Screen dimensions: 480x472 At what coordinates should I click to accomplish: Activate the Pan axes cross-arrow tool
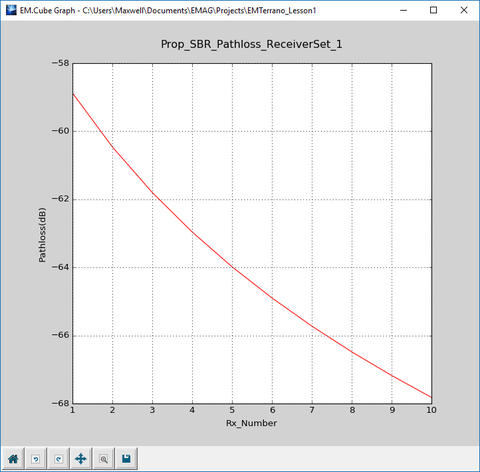pos(81,459)
